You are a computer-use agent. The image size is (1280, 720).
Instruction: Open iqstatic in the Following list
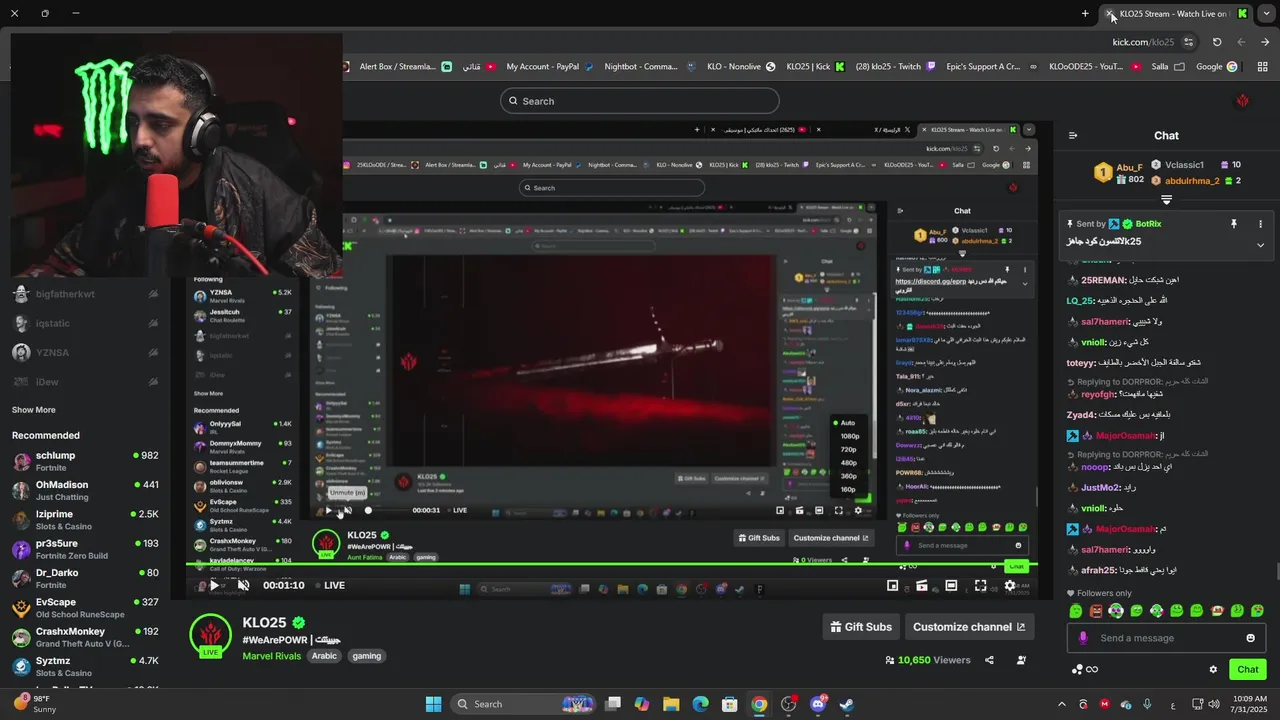pyautogui.click(x=86, y=323)
